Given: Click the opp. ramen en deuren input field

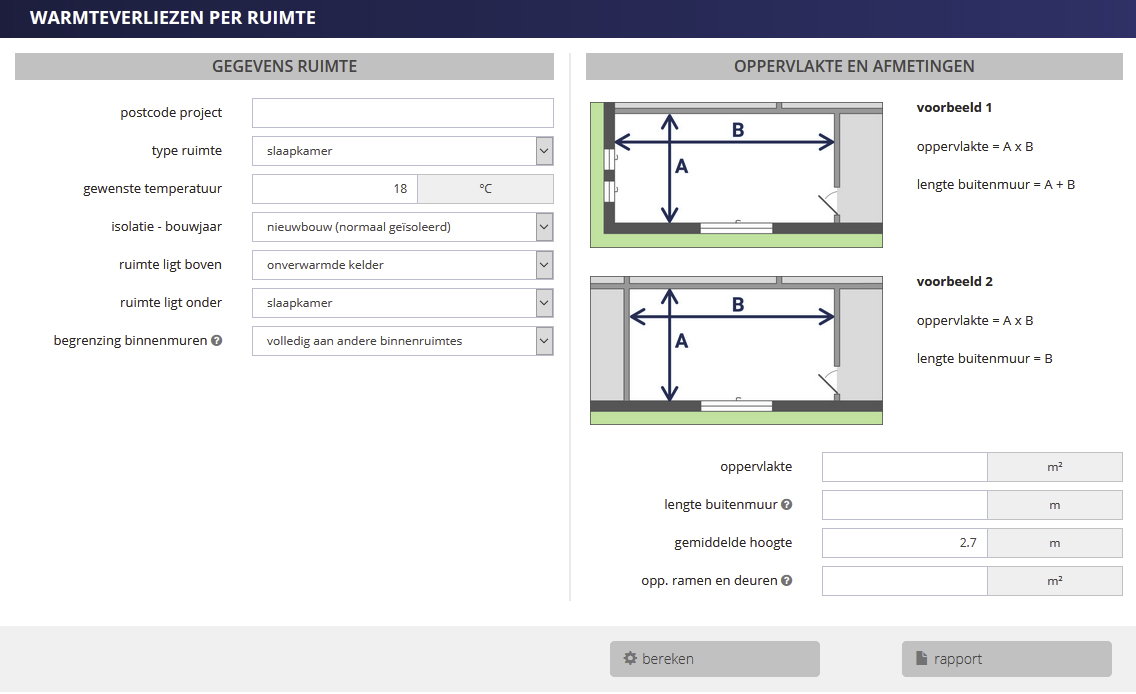Looking at the screenshot, I should tap(904, 581).
